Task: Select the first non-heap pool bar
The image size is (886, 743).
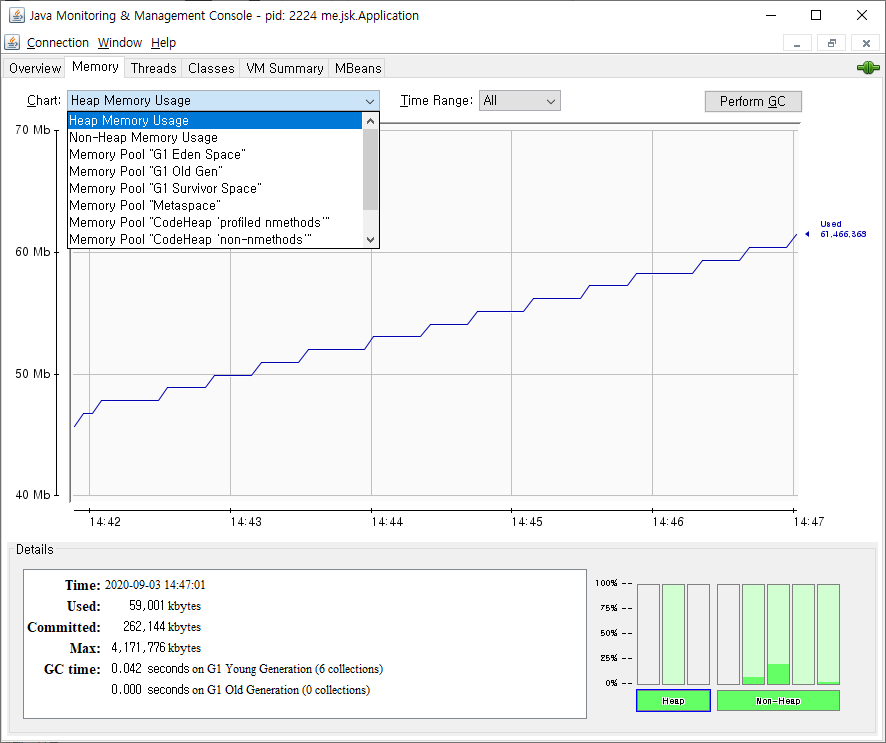Action: 728,634
